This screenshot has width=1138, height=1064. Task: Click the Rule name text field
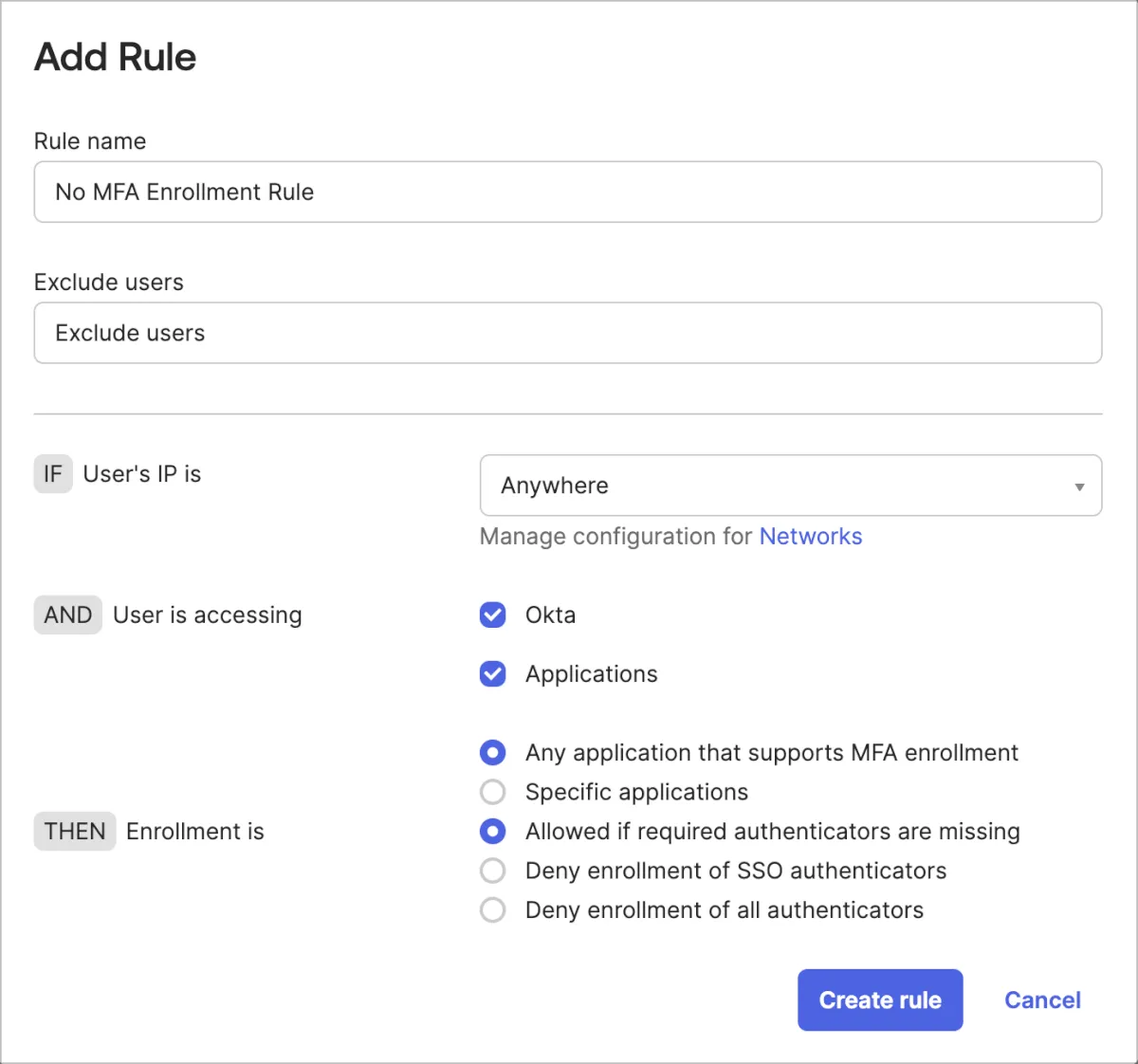coord(567,192)
